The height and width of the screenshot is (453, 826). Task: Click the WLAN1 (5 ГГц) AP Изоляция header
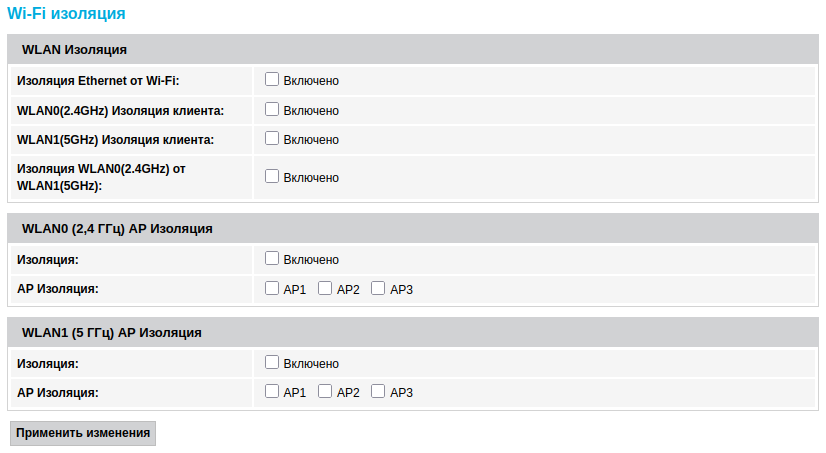coord(112,333)
